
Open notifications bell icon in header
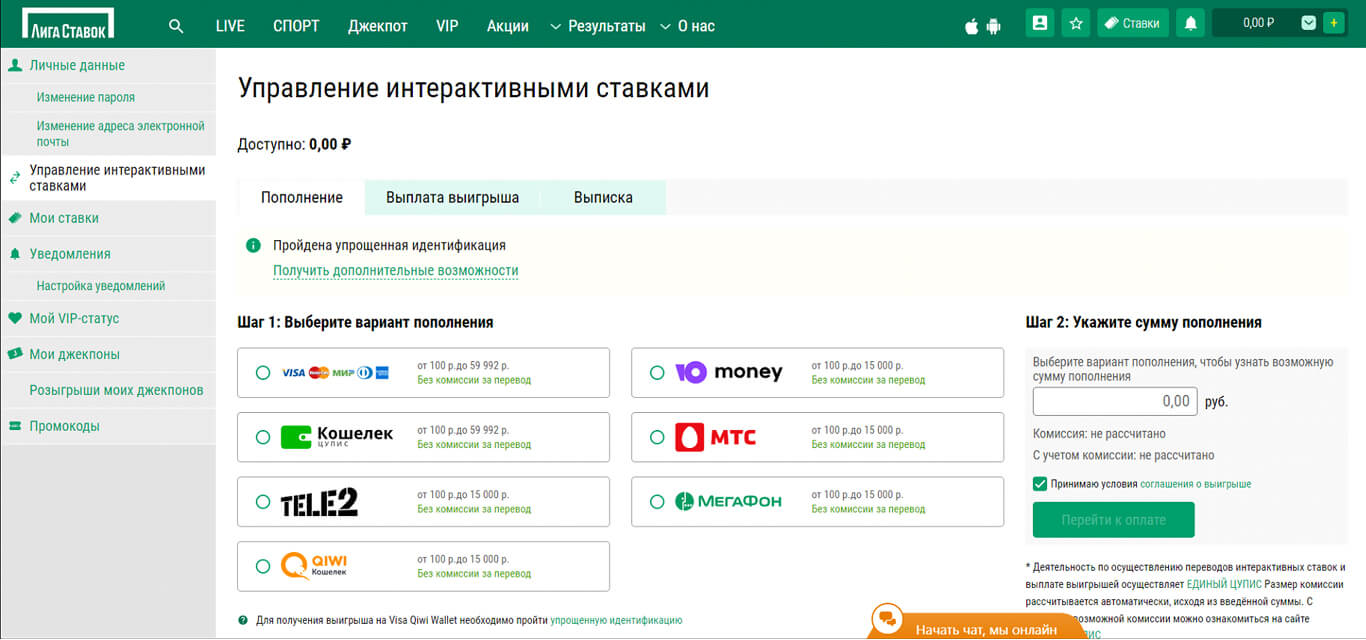(1190, 23)
